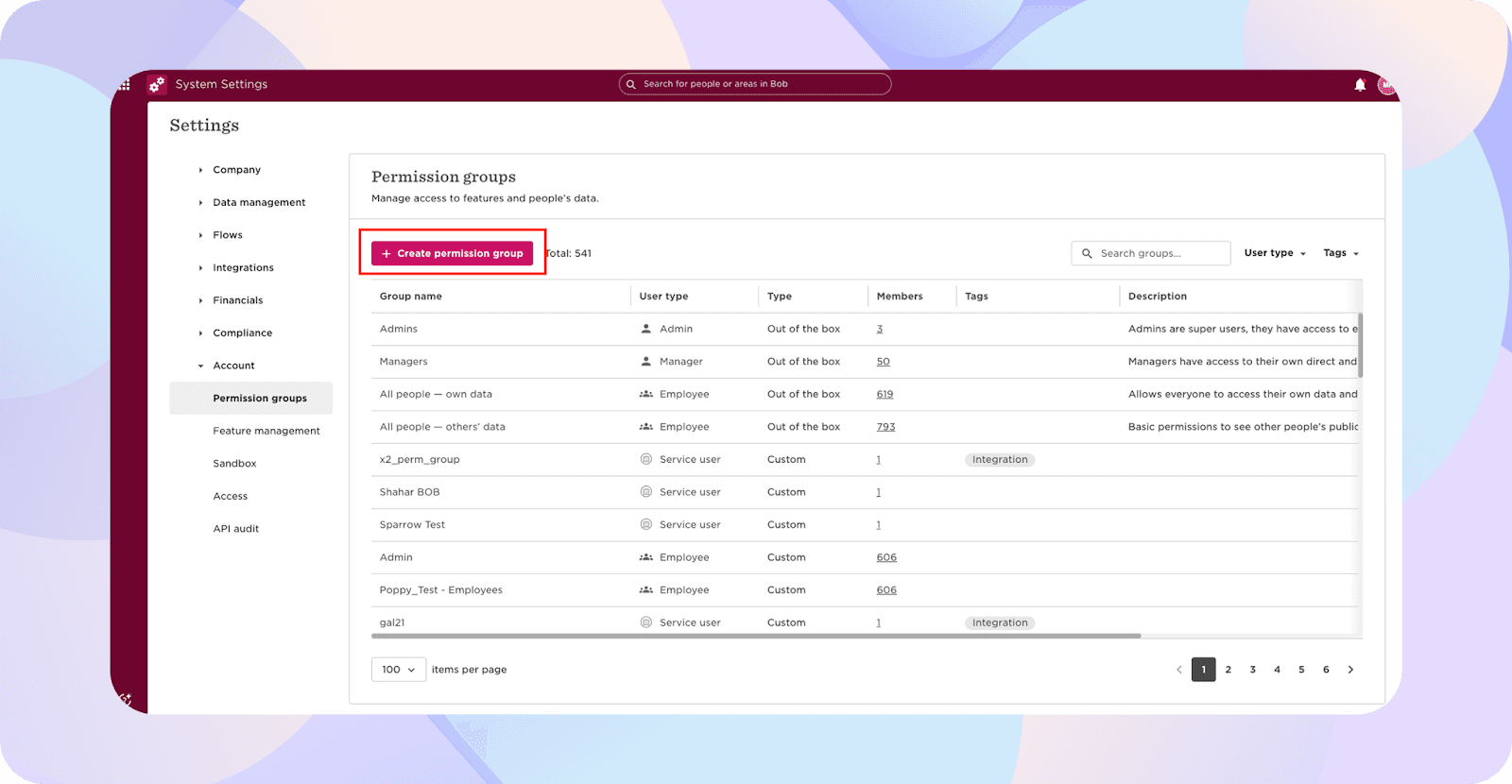Screen dimensions: 1512x784
Task: Open the API audit page
Action: pos(236,529)
